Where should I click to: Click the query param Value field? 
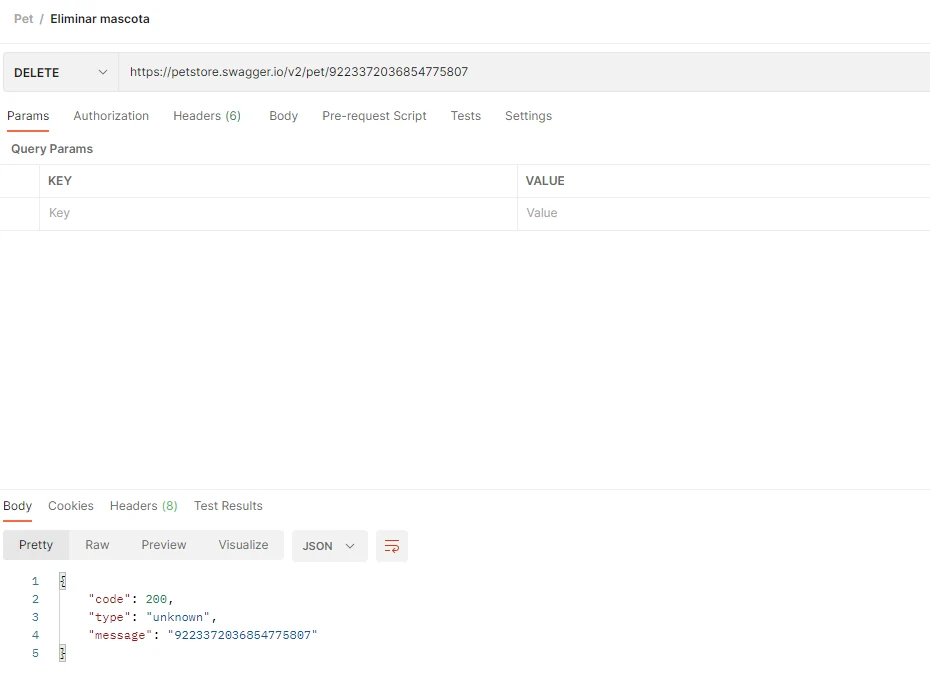click(x=724, y=213)
